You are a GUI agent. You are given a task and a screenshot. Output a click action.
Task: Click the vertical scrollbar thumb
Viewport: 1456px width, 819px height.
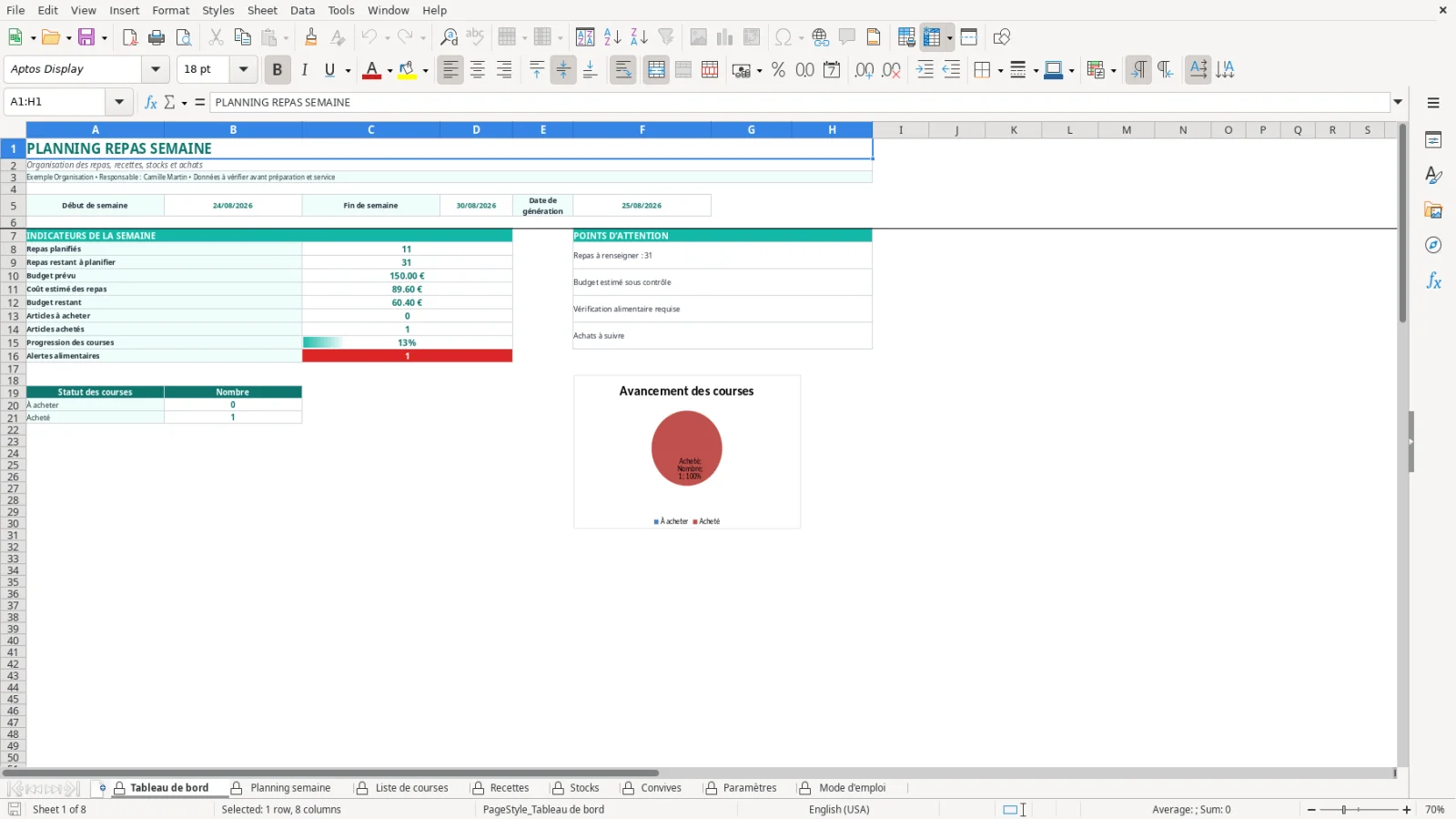coord(1402,224)
